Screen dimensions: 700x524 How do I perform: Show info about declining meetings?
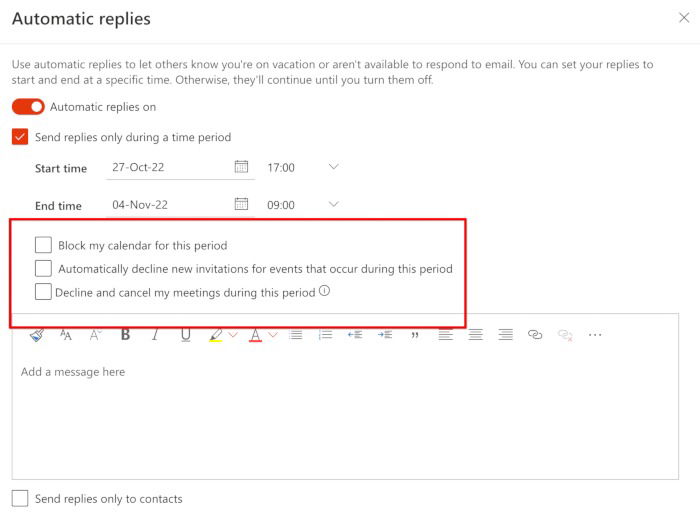click(324, 292)
